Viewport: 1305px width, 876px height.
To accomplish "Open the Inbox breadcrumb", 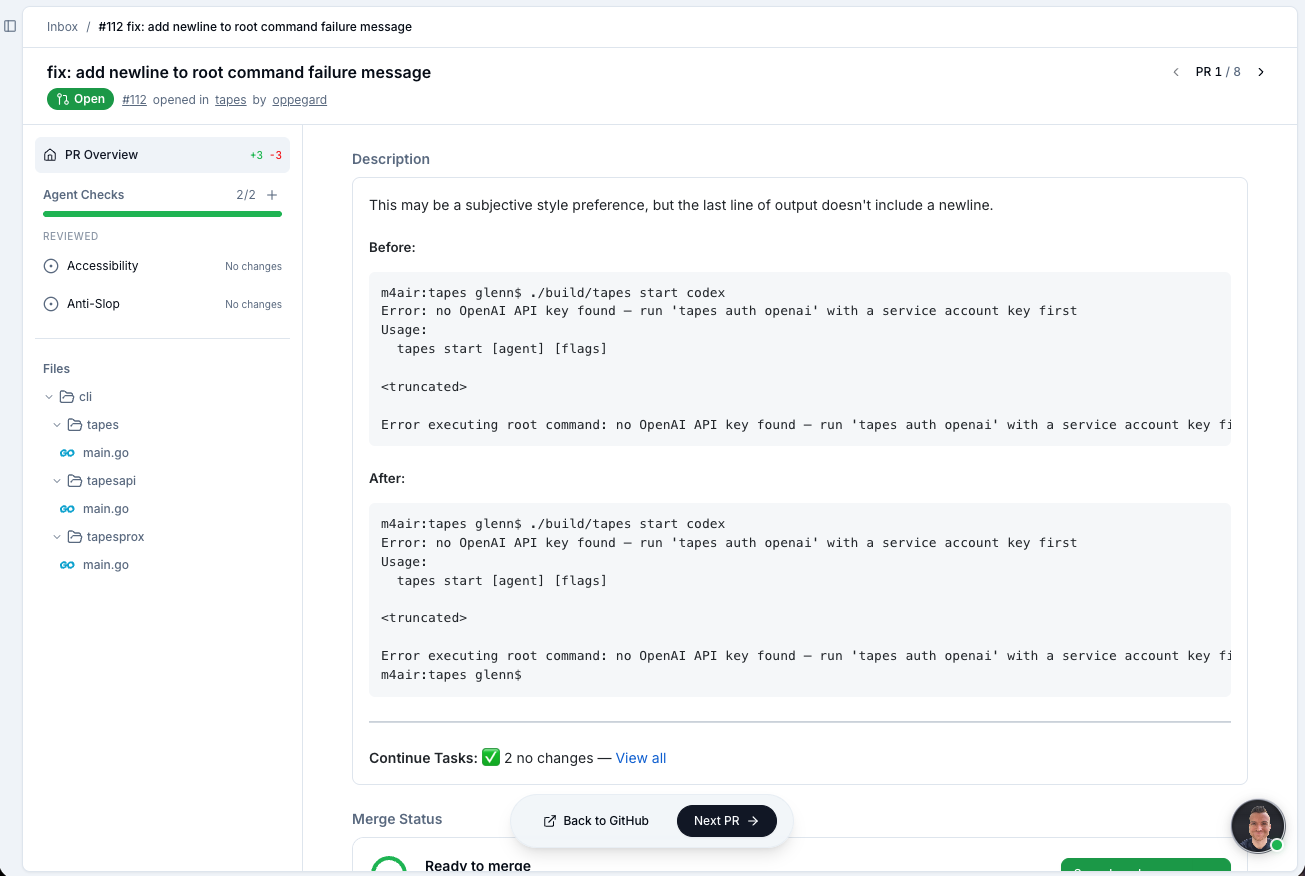I will pyautogui.click(x=62, y=26).
